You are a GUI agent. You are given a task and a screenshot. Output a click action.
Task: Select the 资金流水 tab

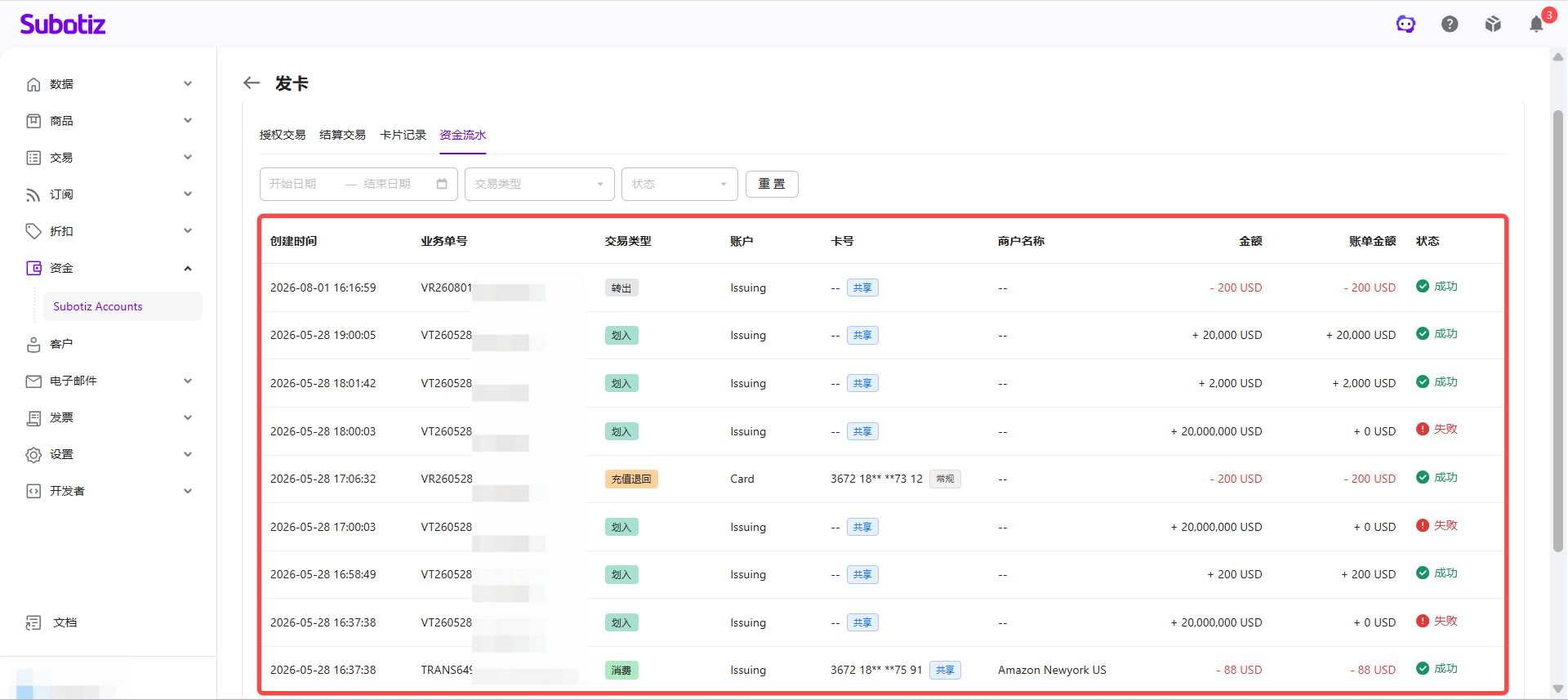[x=463, y=135]
